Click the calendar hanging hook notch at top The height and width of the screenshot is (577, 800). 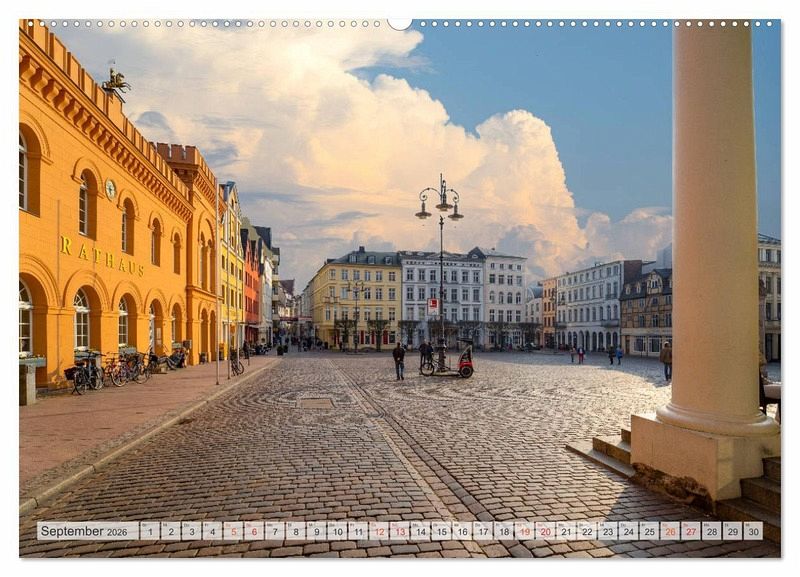[x=400, y=23]
